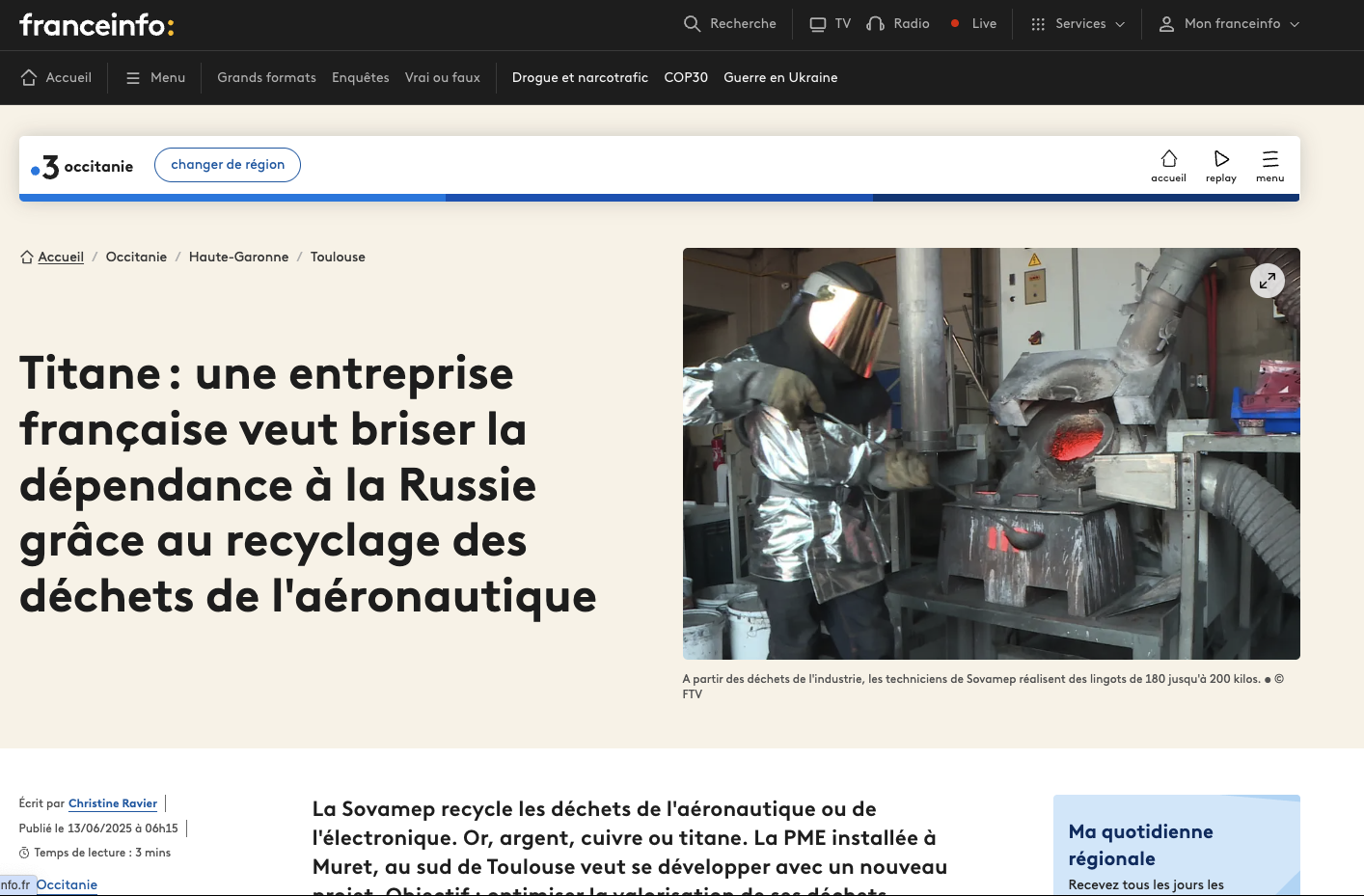1364x896 pixels.
Task: Open the COP30 section
Action: tap(686, 77)
